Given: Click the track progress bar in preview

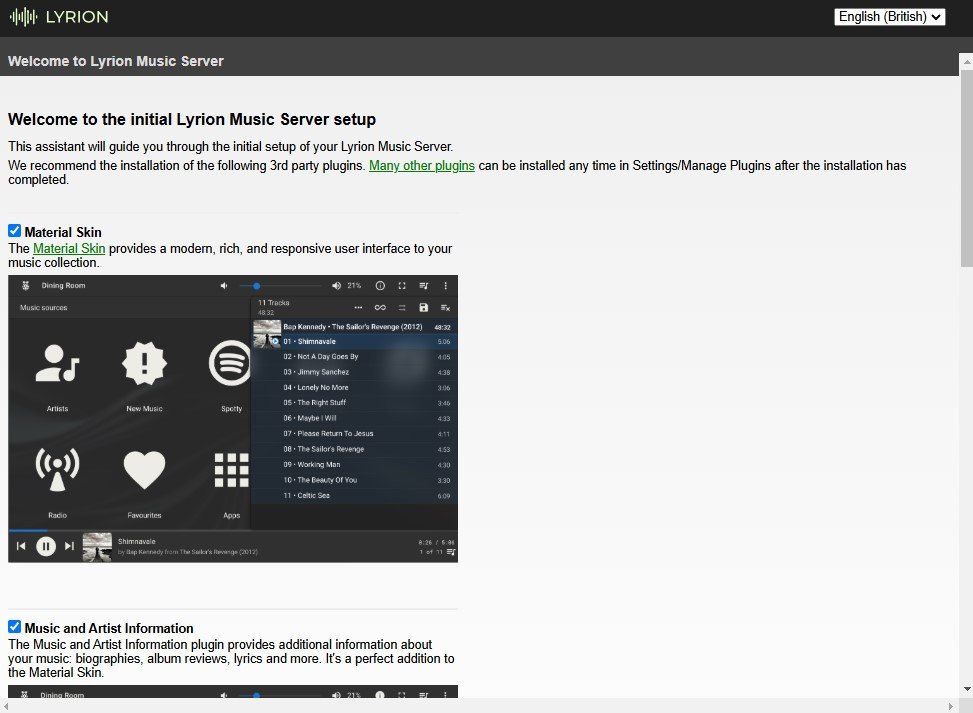Looking at the screenshot, I should click(233, 531).
